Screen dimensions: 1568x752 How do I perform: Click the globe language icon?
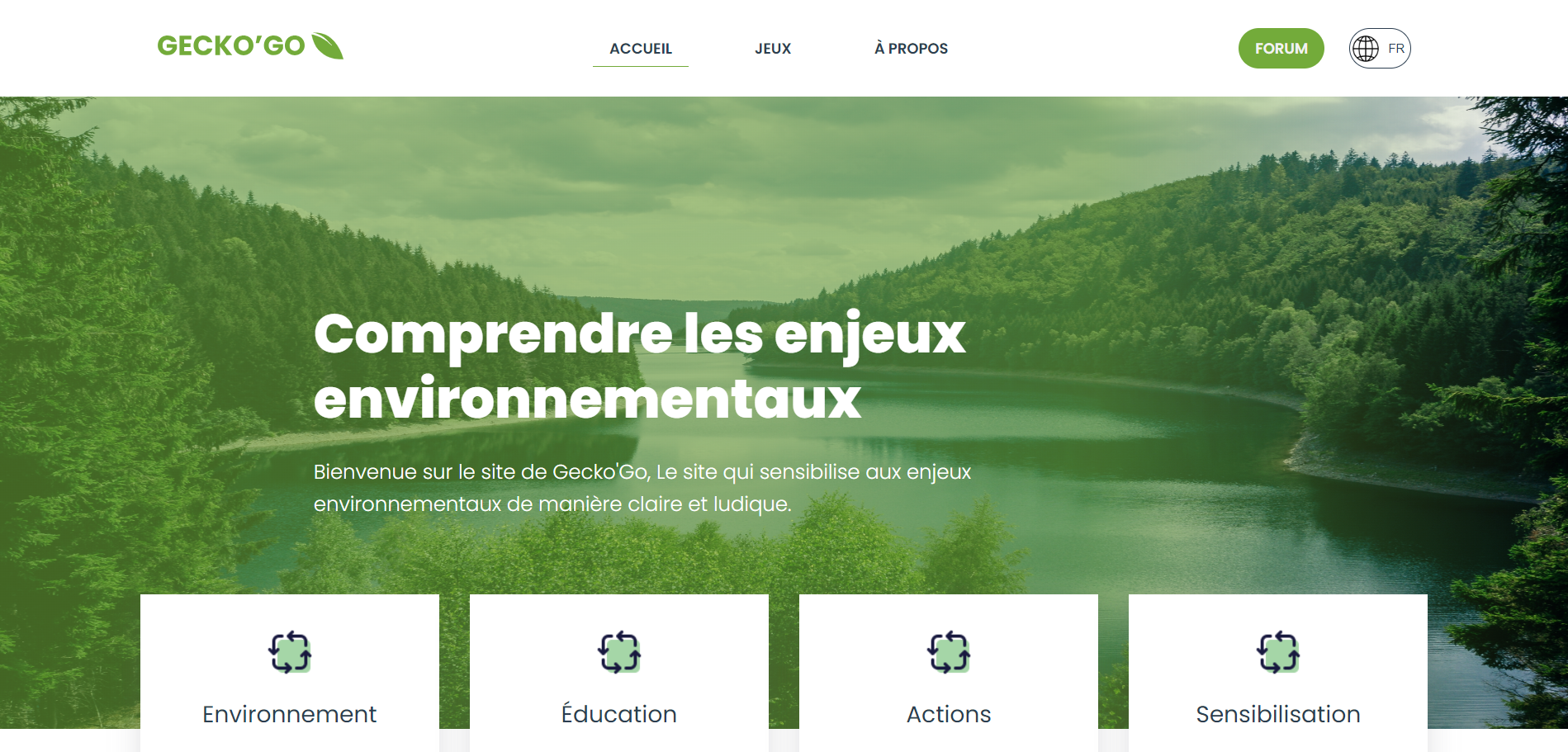pyautogui.click(x=1366, y=49)
